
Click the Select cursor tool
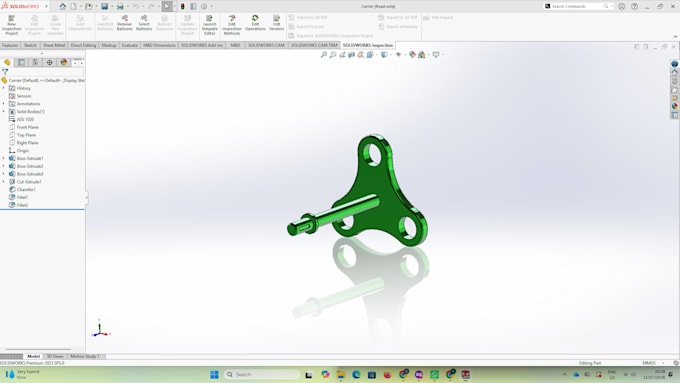[167, 7]
